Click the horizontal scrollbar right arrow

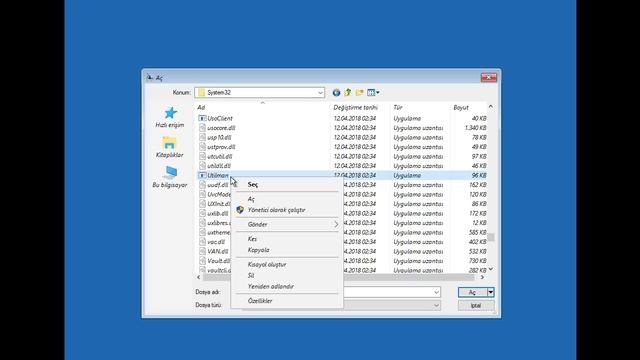coord(482,277)
